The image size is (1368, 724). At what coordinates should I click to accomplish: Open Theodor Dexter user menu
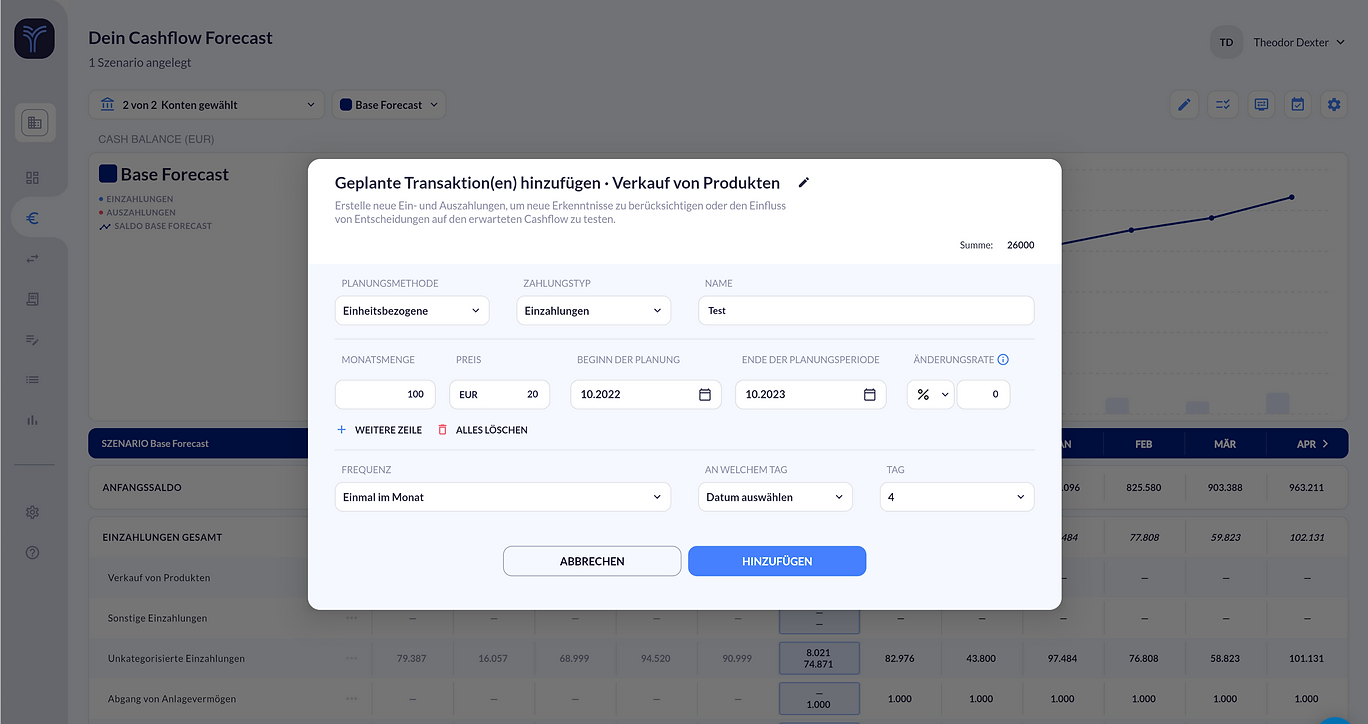[1298, 43]
